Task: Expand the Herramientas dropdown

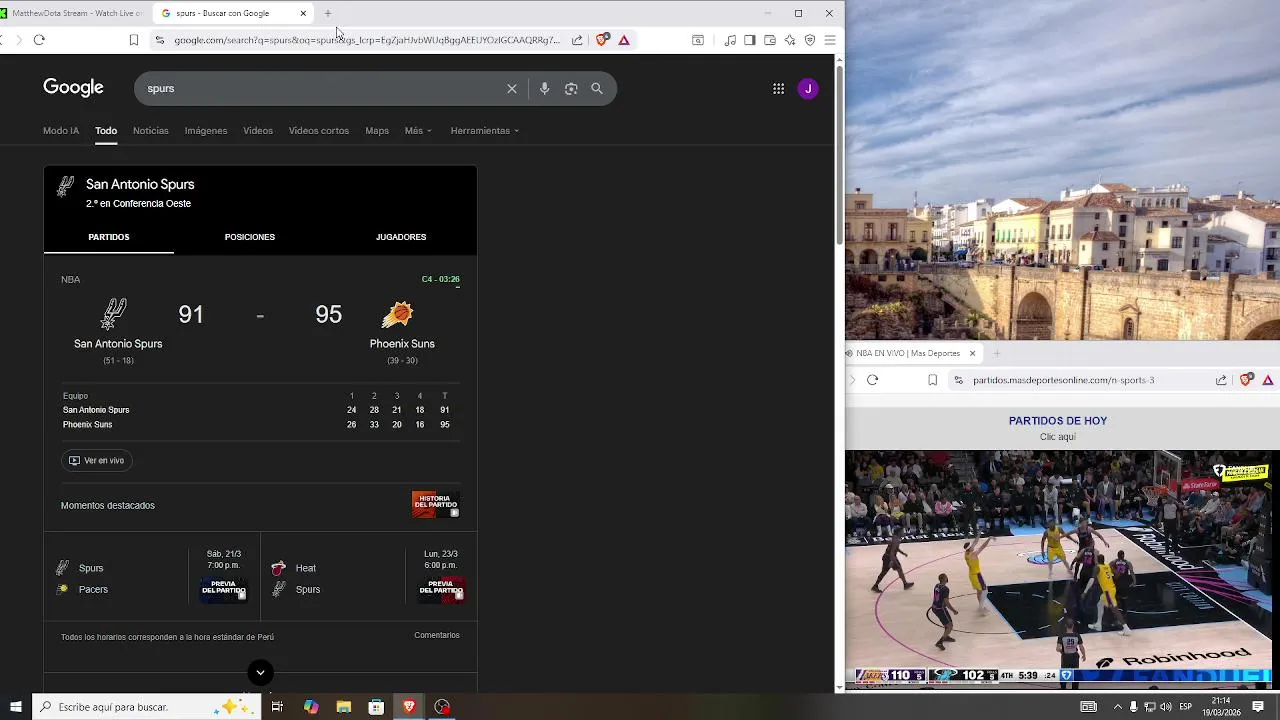Action: (485, 131)
